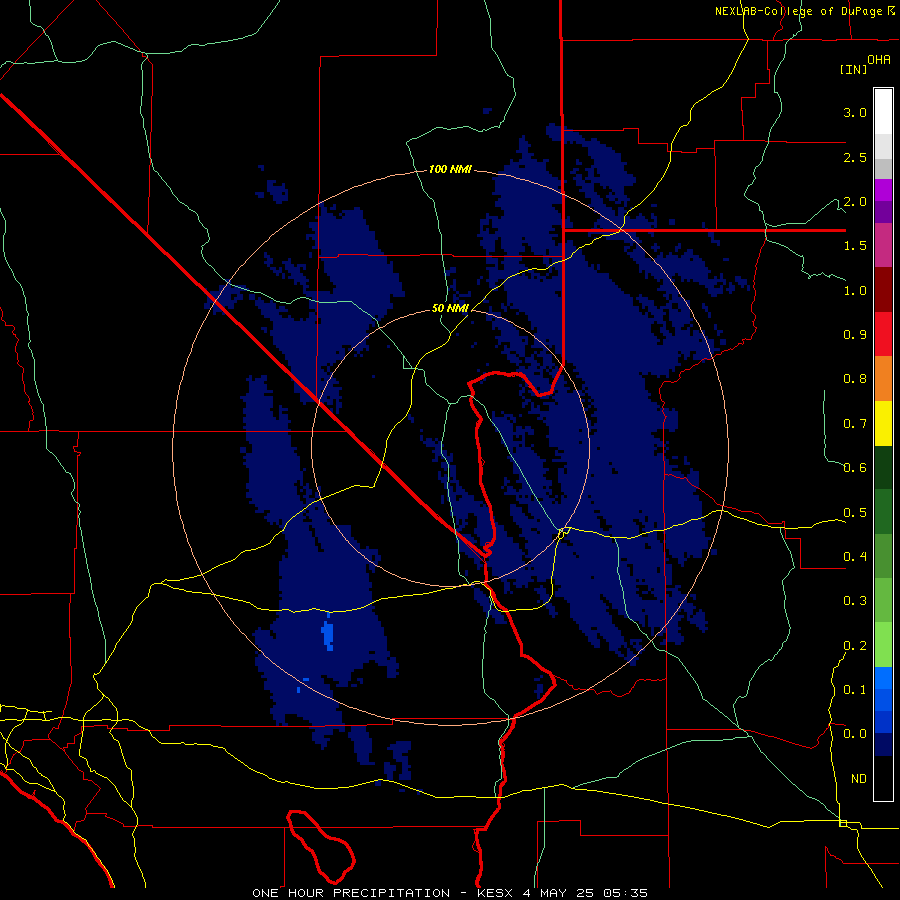Pick the maroon legend swatch near 1.0
The width and height of the screenshot is (900, 900).
(883, 290)
